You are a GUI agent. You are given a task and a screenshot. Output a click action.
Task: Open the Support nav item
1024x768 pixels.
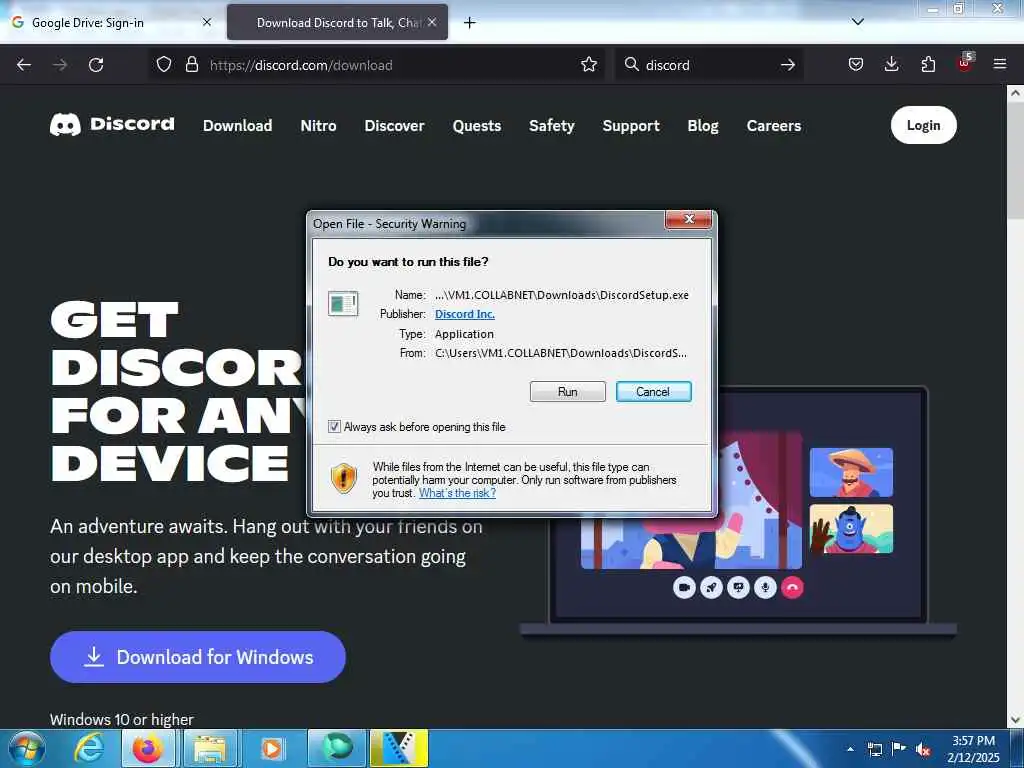631,125
